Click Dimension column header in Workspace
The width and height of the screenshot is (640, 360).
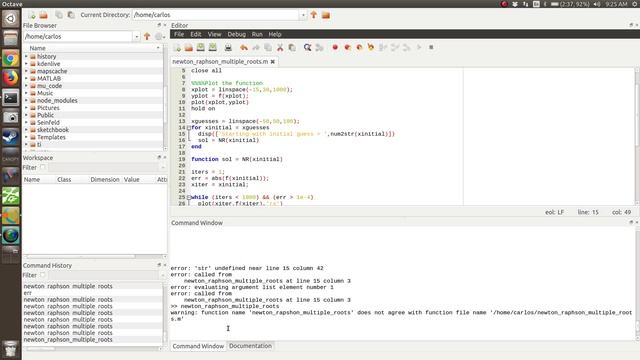(x=105, y=180)
